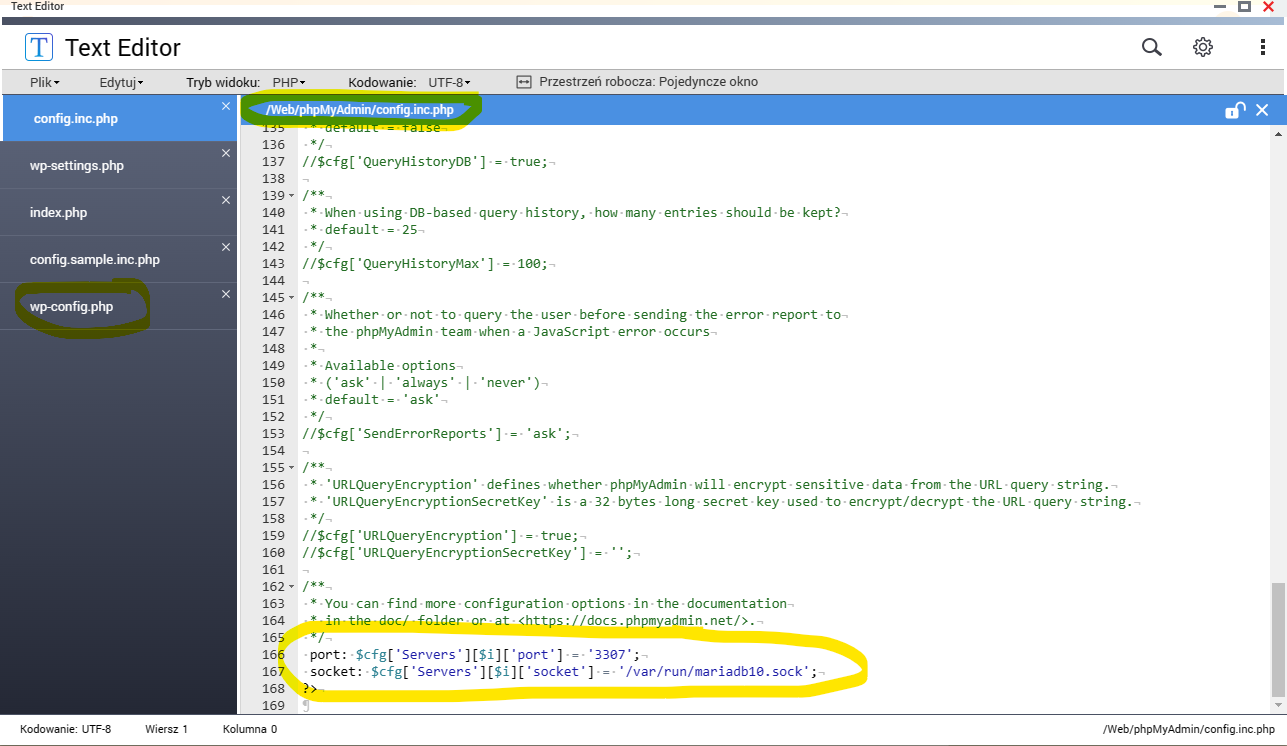Screen dimensions: 1287x746
Task: Click the SendErrorReports = 'ask' line
Action: [441, 434]
